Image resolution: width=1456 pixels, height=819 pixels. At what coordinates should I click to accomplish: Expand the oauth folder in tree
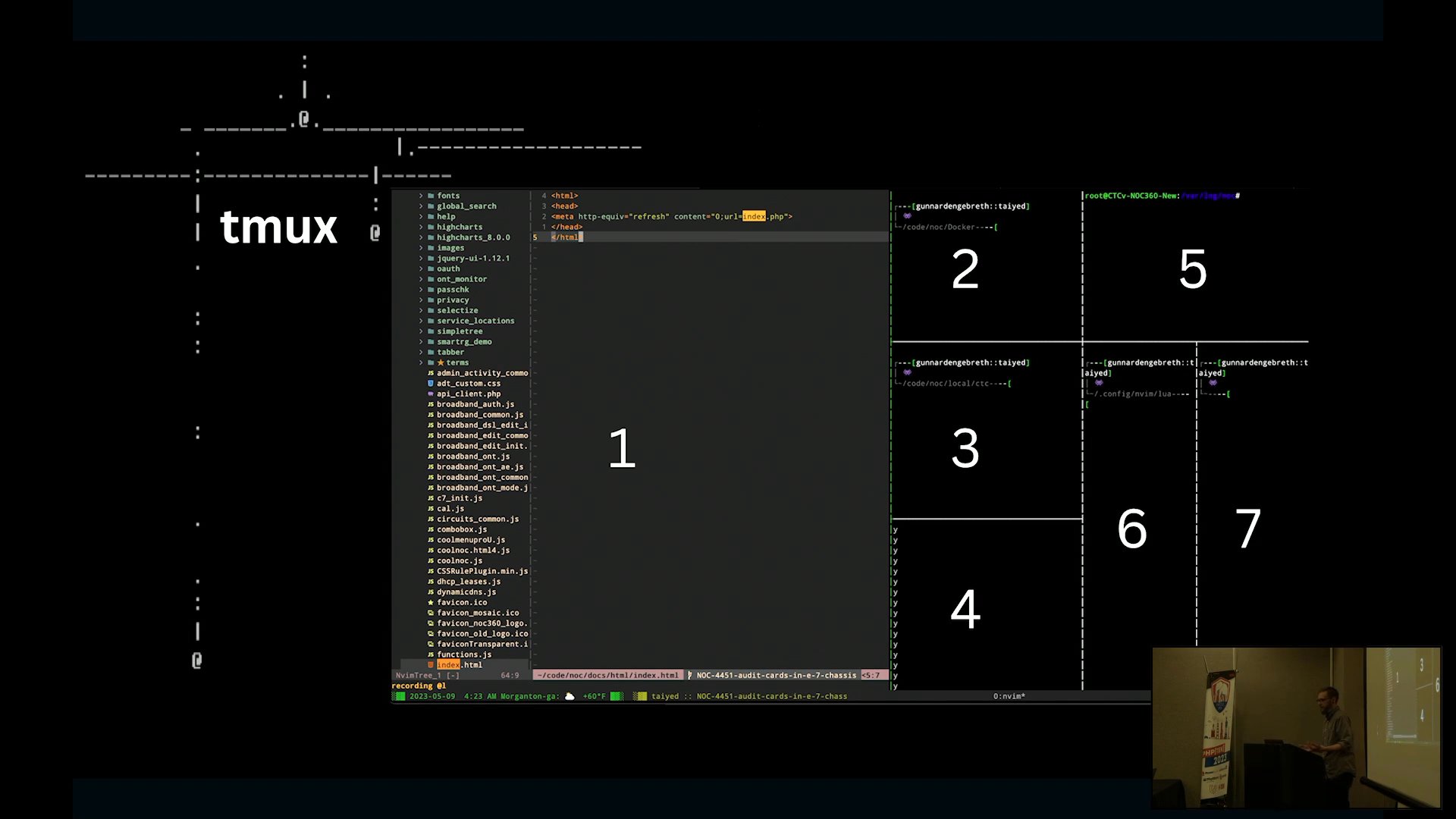pos(421,268)
